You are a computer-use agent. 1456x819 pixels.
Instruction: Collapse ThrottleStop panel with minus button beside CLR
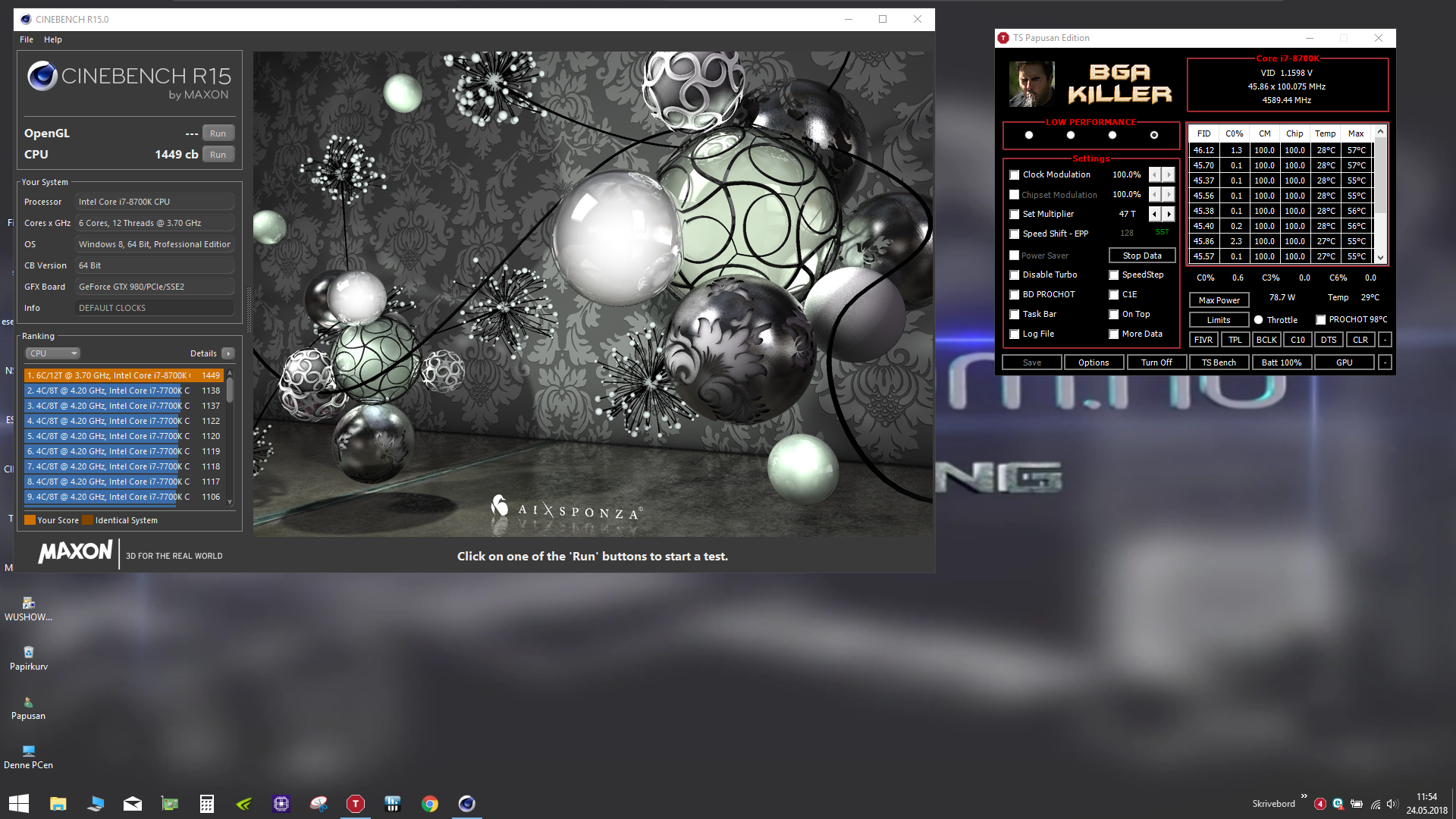pyautogui.click(x=1385, y=340)
